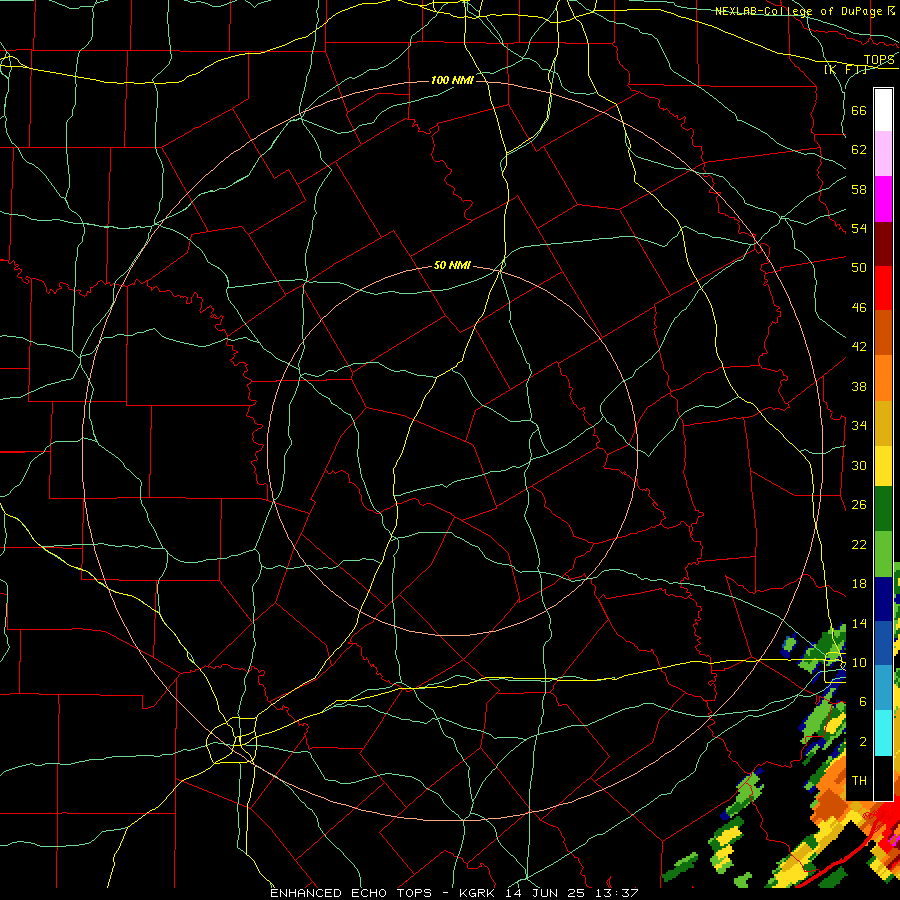Click the "18" scale value
The width and height of the screenshot is (900, 900).
click(859, 584)
